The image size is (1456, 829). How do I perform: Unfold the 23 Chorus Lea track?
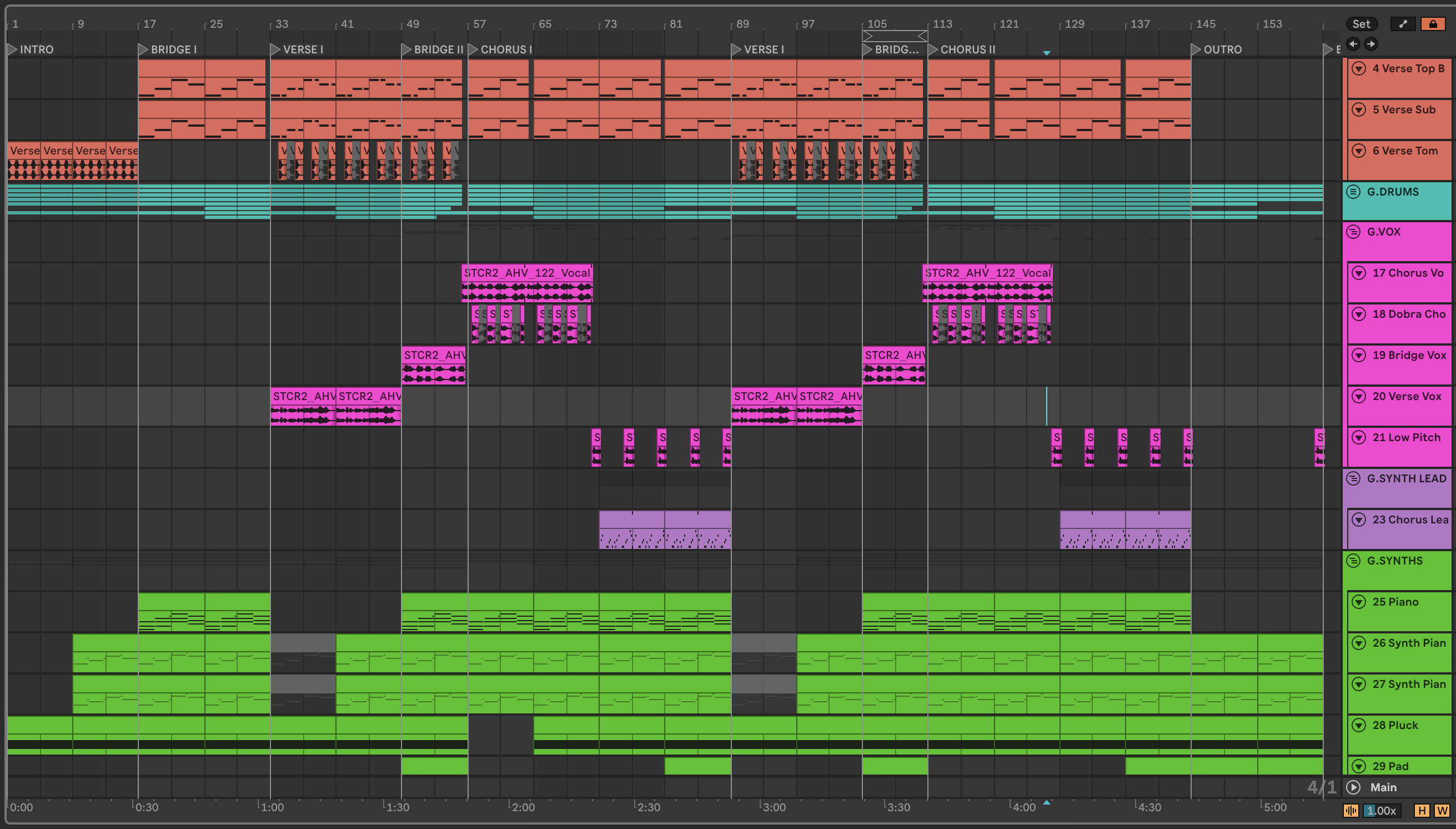click(x=1359, y=520)
